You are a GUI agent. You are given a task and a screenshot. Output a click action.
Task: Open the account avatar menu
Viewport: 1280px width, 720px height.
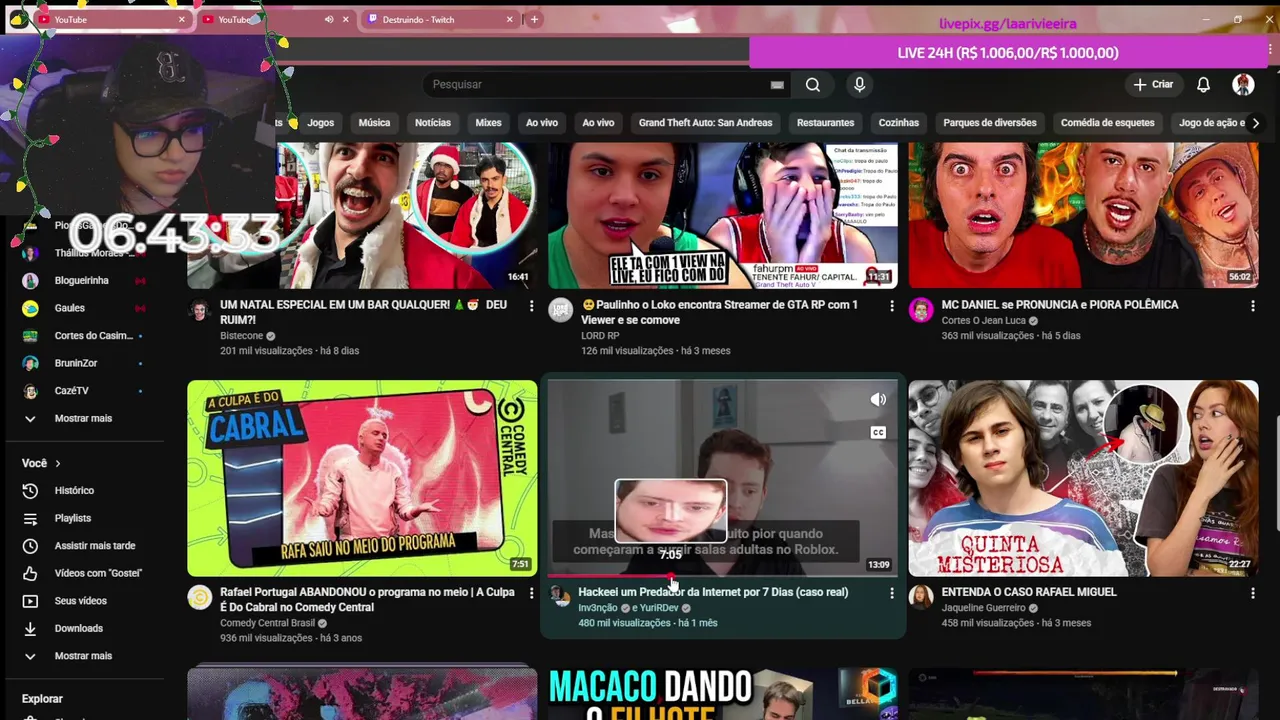[x=1243, y=85]
